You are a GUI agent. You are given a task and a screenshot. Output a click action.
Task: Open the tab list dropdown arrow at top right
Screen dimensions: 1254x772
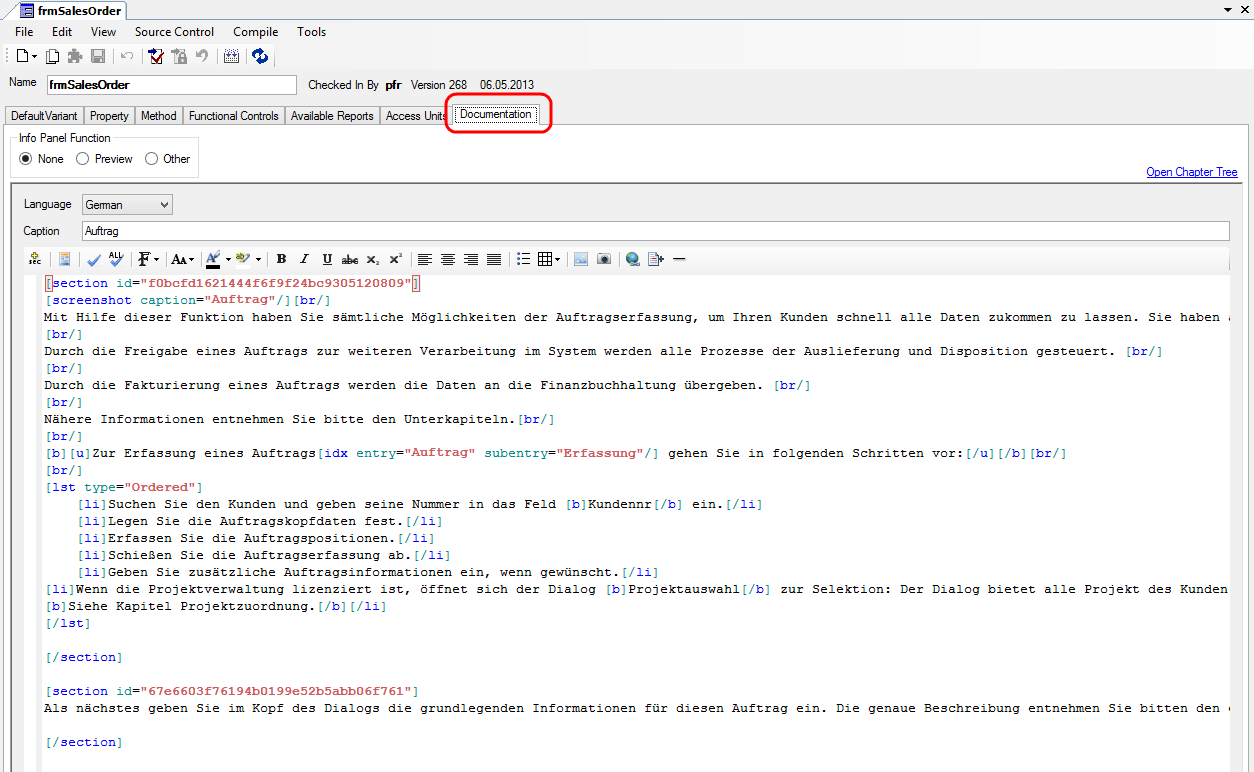tap(1227, 9)
